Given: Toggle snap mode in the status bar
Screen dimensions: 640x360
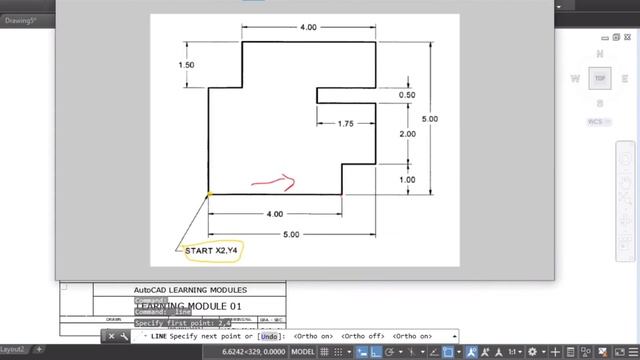Looking at the screenshot, I should pos(338,352).
